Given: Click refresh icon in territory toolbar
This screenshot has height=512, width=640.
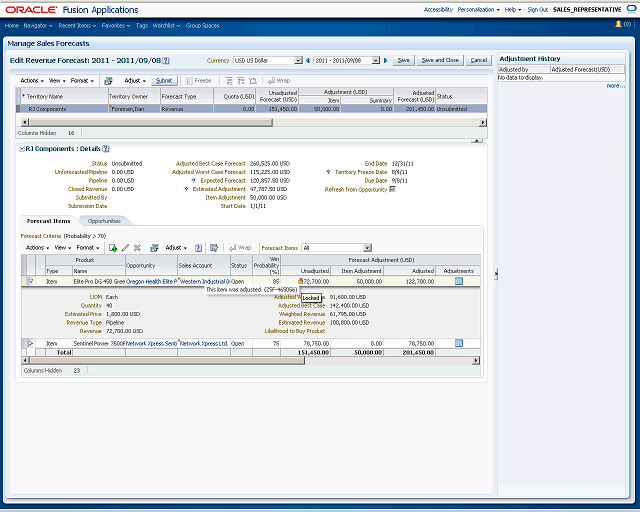Looking at the screenshot, I should coord(108,81).
